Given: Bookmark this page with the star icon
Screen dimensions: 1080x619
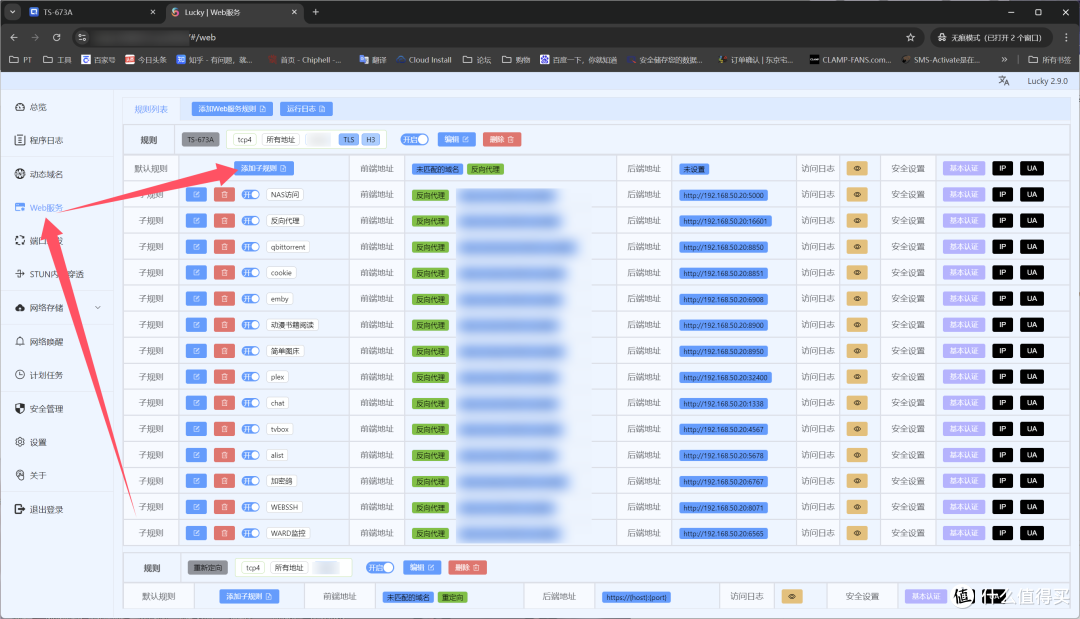Looking at the screenshot, I should click(x=911, y=37).
